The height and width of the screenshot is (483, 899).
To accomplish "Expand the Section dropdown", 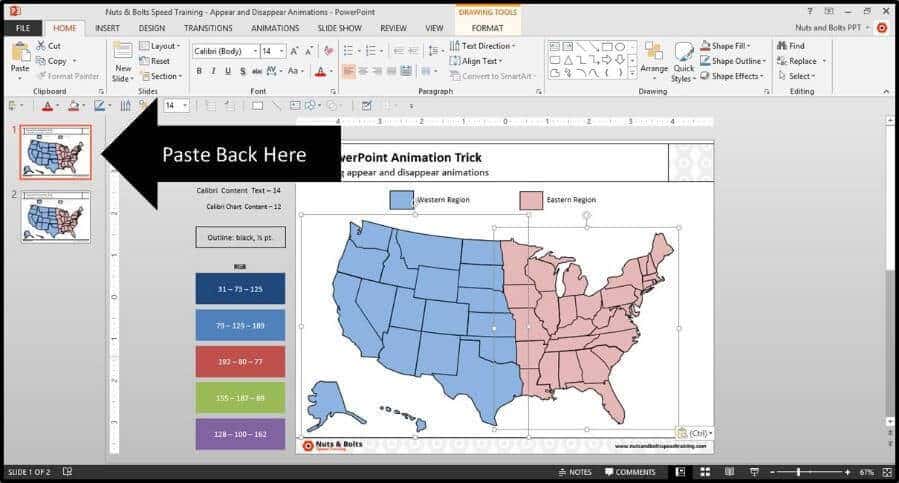I will 161,76.
